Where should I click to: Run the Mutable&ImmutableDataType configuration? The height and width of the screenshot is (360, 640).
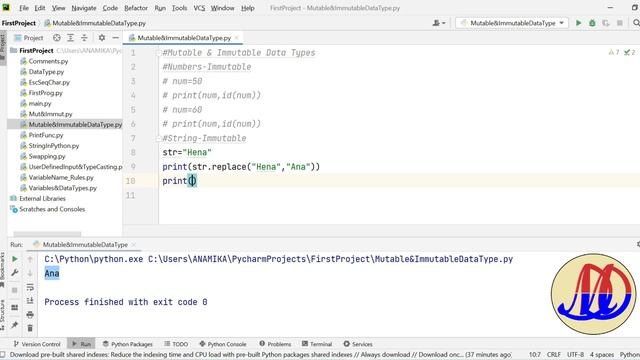pos(578,23)
